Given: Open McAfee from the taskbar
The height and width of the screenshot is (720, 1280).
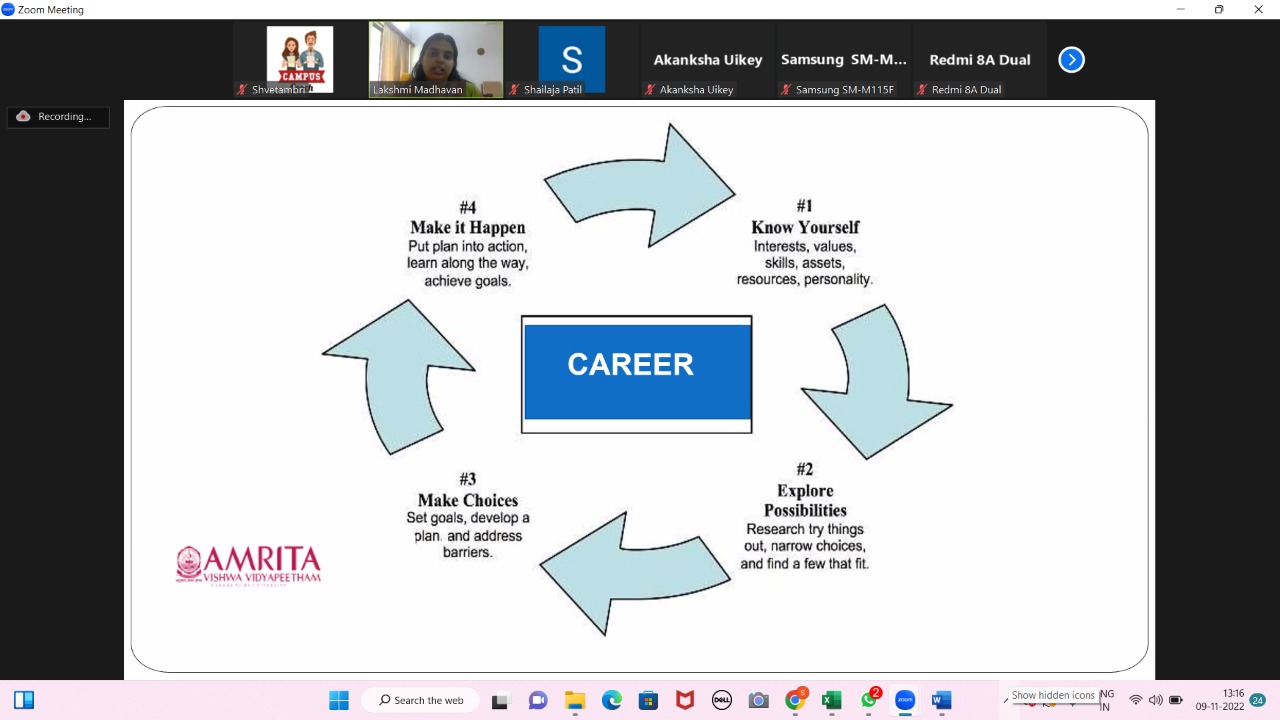Looking at the screenshot, I should pyautogui.click(x=685, y=700).
